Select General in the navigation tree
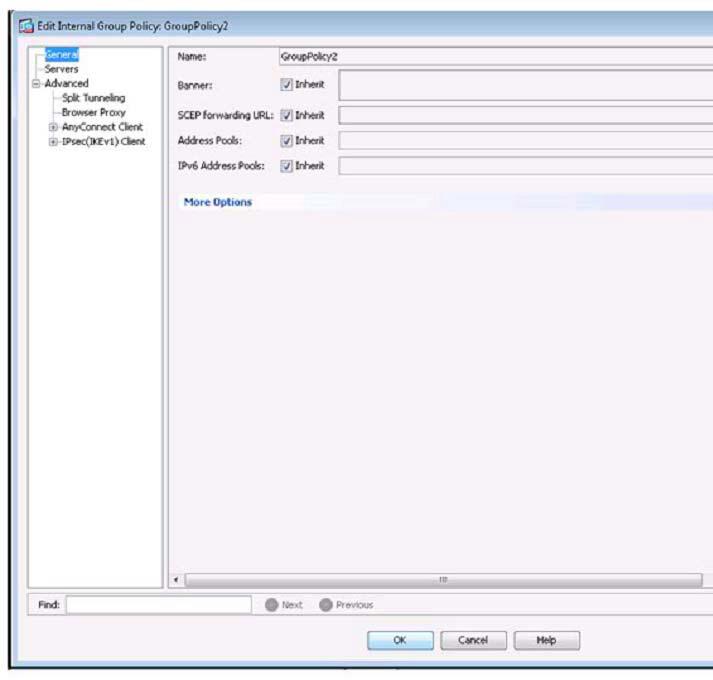Viewport: 713px width, 680px height. [x=61, y=56]
